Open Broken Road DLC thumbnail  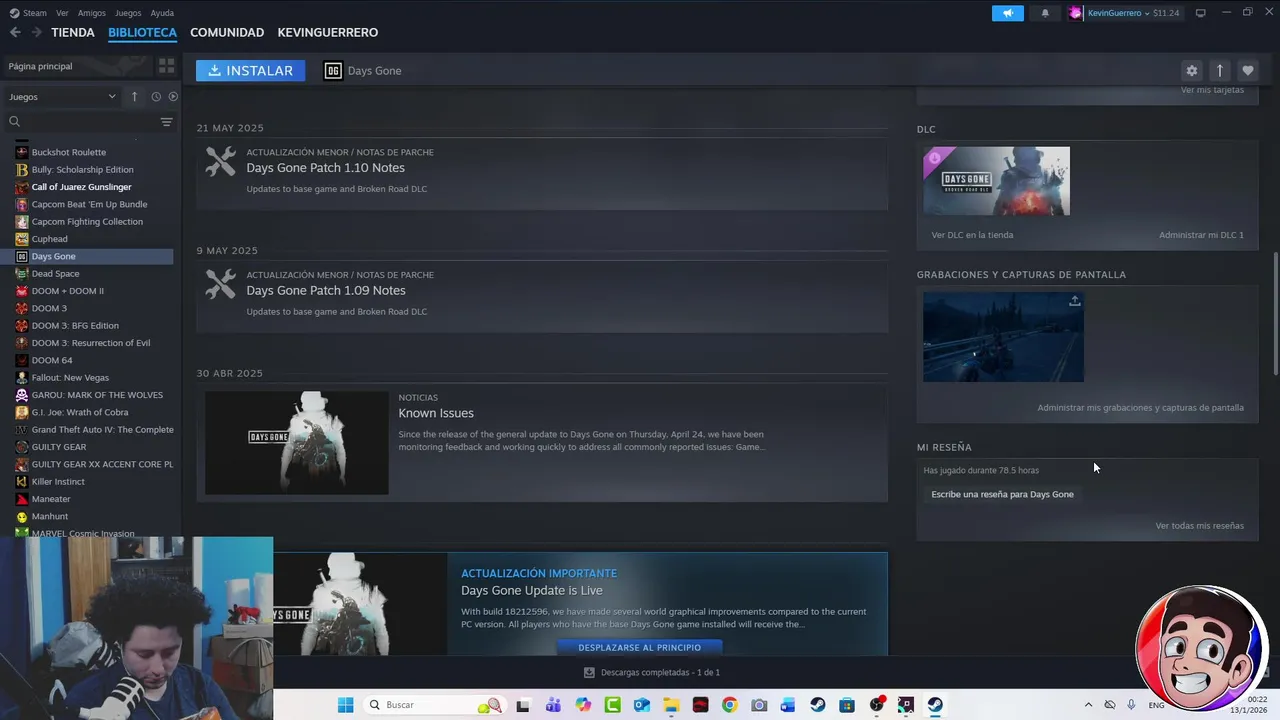pos(996,181)
